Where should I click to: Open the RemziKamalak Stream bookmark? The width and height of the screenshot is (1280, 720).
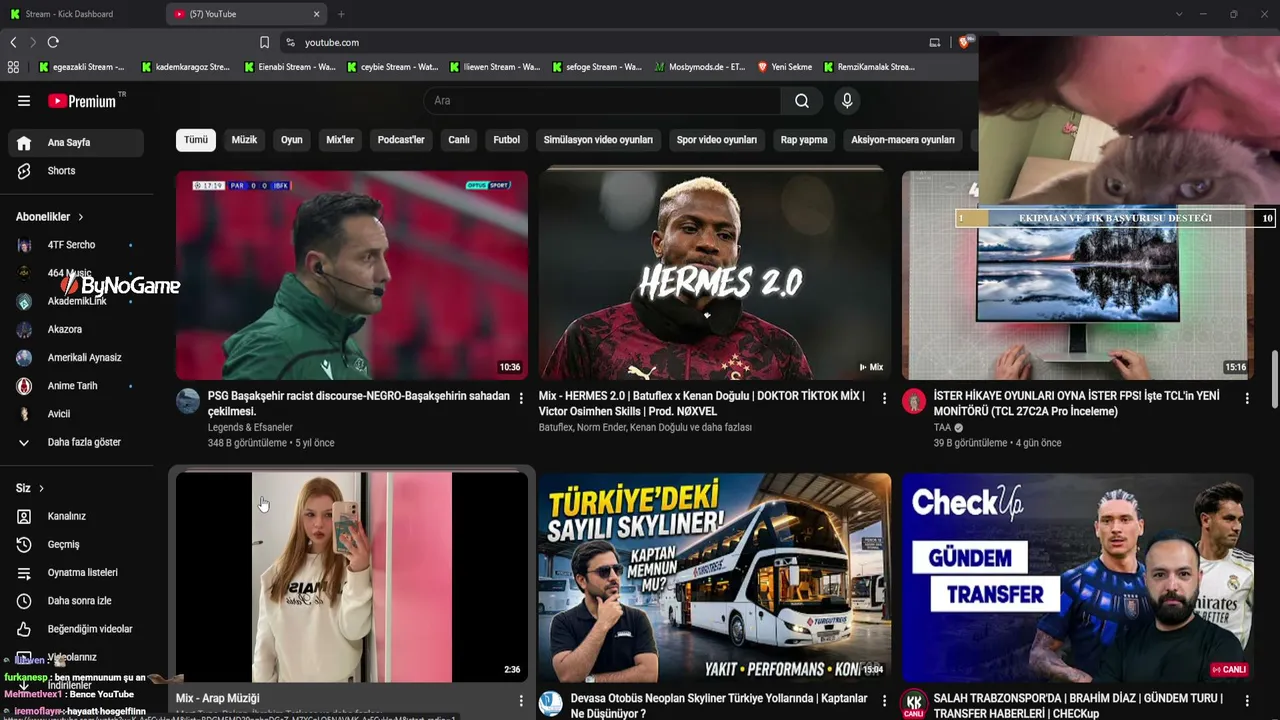(870, 67)
